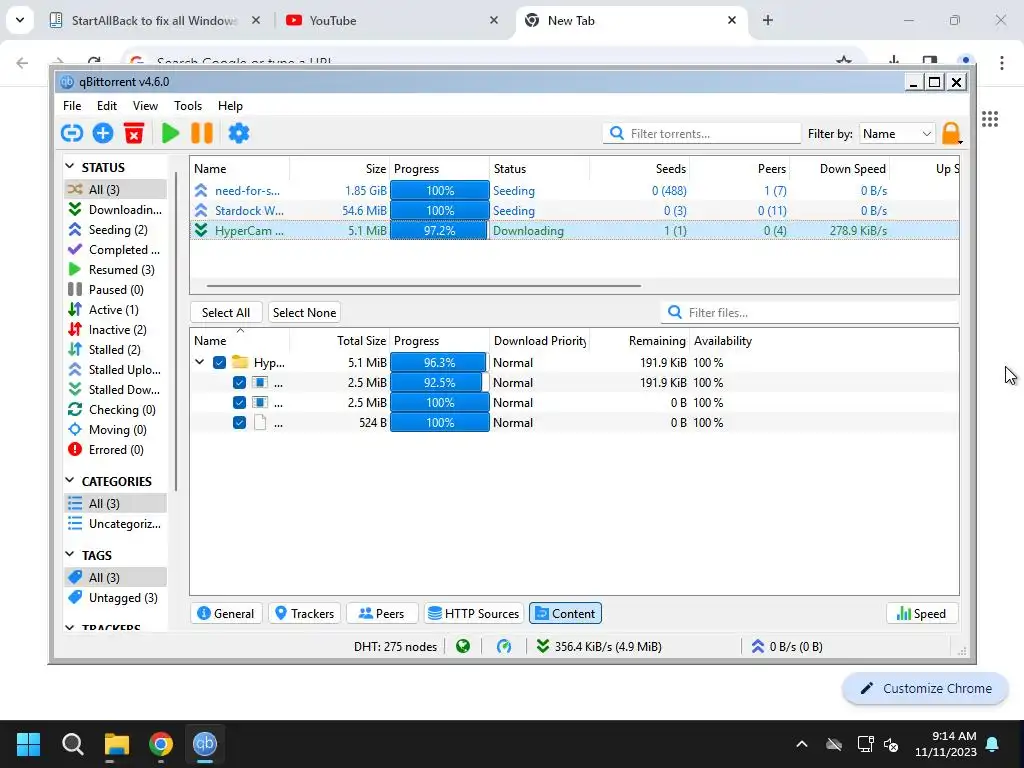Click Customize Chrome button

tap(925, 688)
